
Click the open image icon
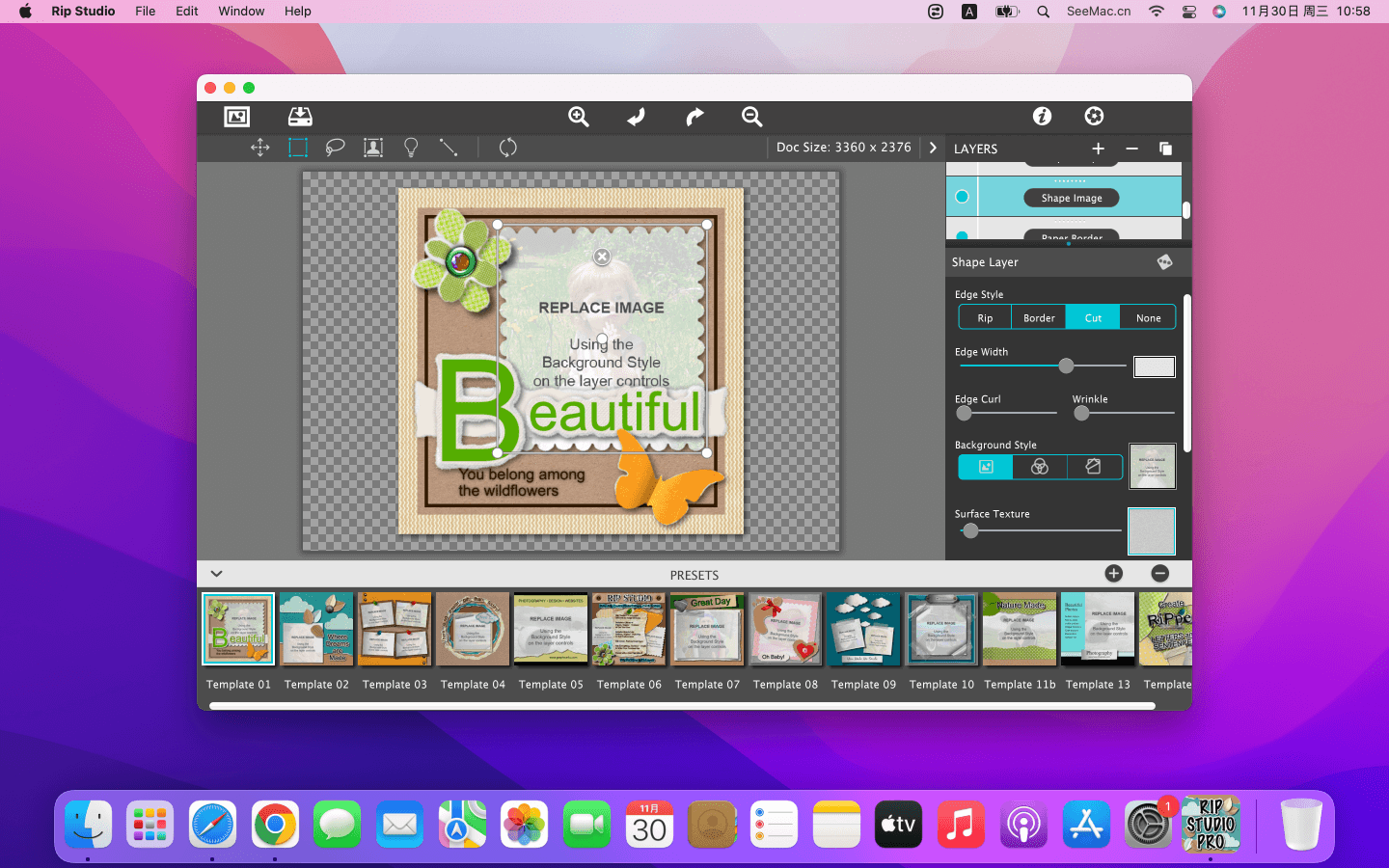pos(236,117)
